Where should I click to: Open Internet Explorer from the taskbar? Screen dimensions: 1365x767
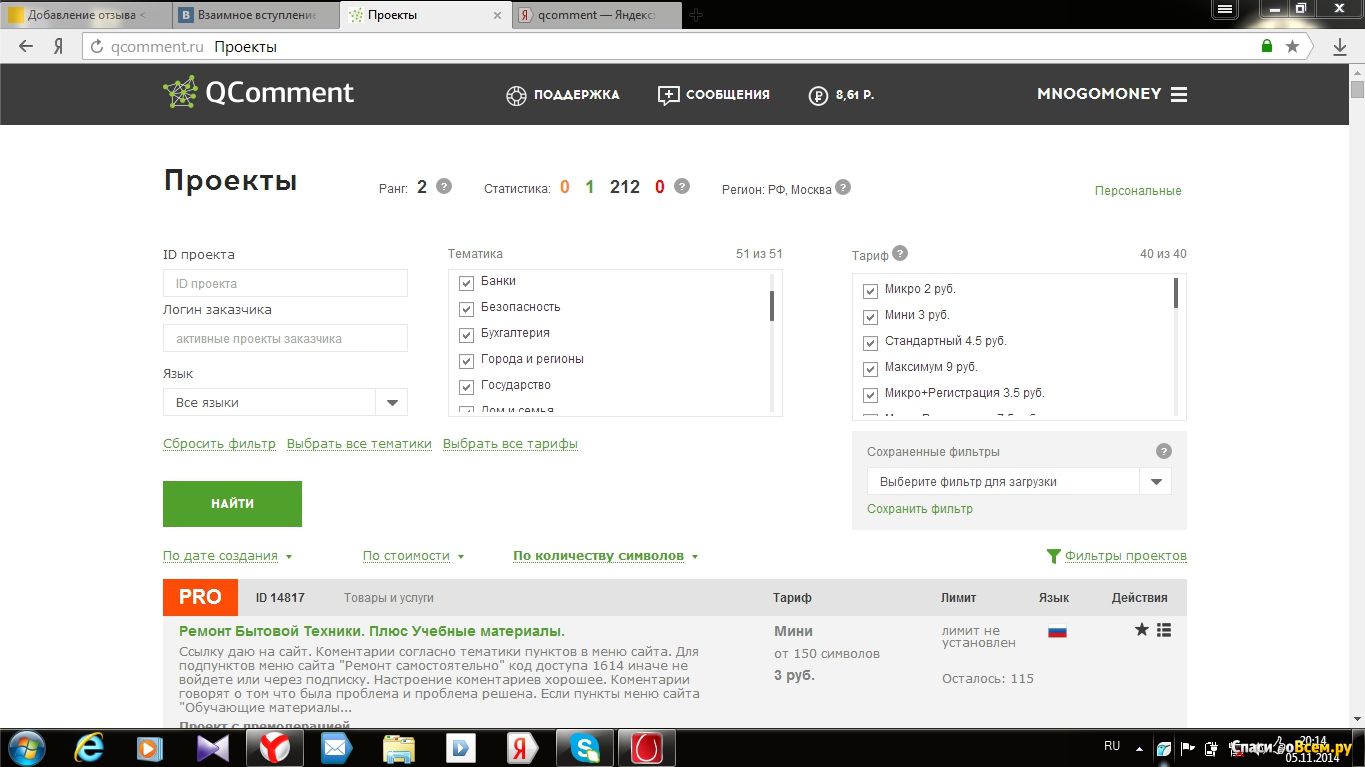91,747
